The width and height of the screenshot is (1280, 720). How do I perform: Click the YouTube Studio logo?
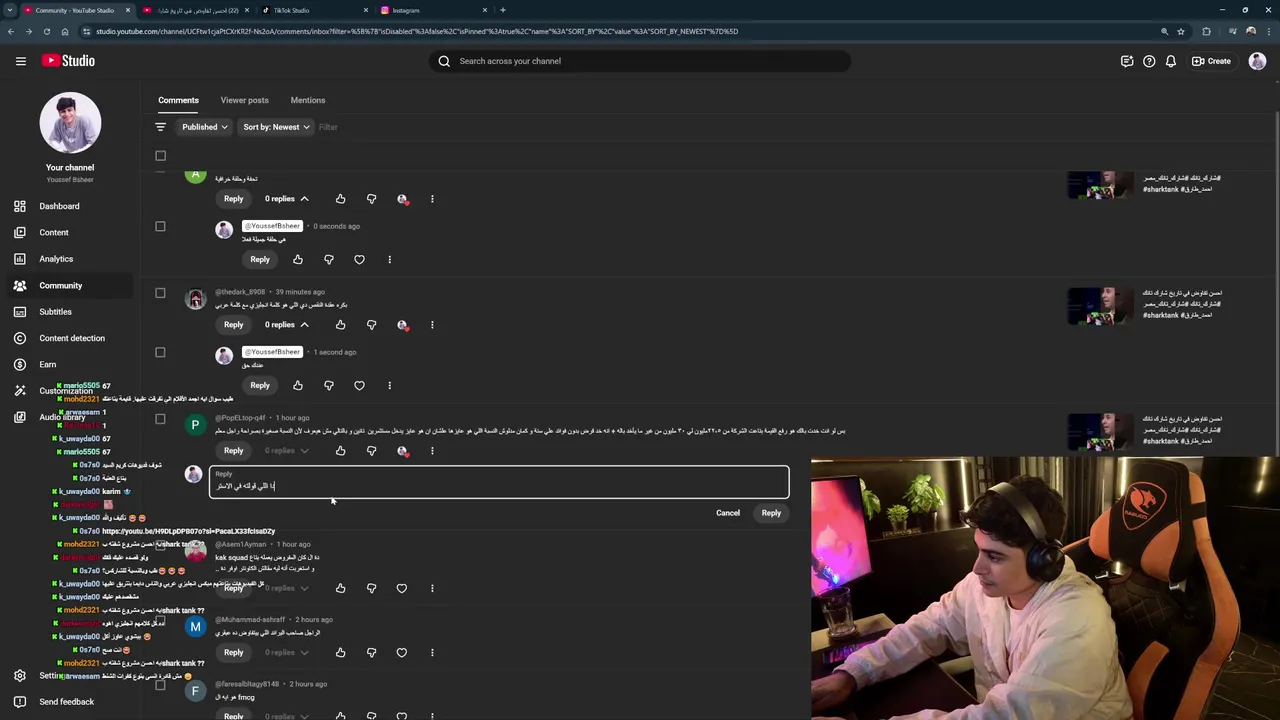point(68,61)
